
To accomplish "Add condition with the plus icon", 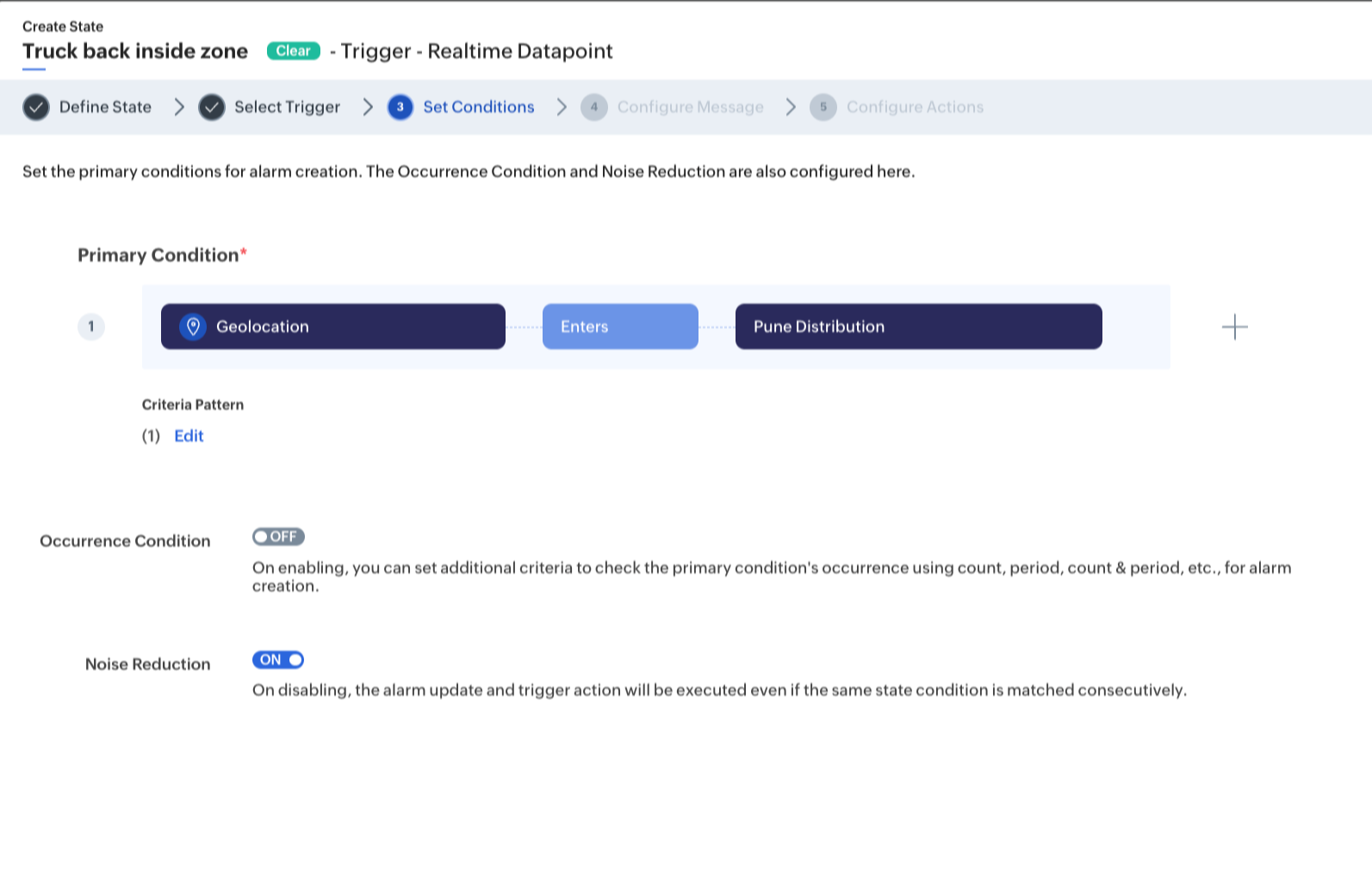I will (1234, 326).
